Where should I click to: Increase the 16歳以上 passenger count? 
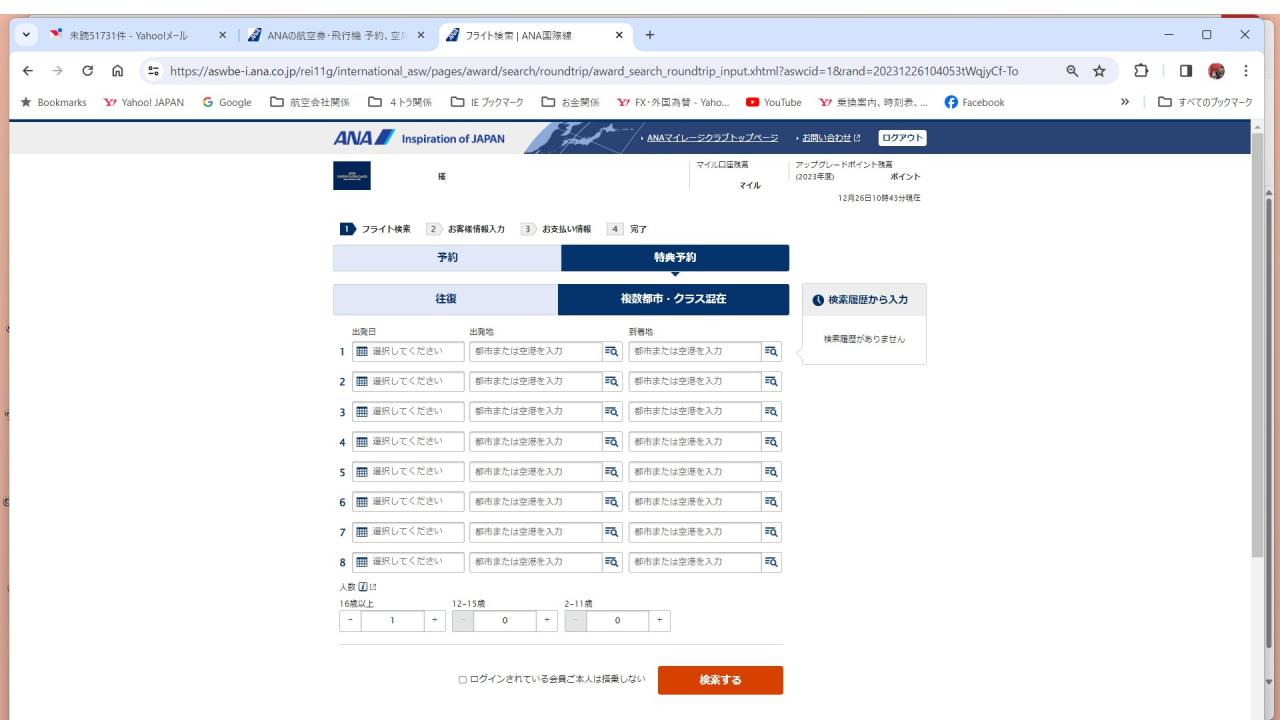coord(435,621)
